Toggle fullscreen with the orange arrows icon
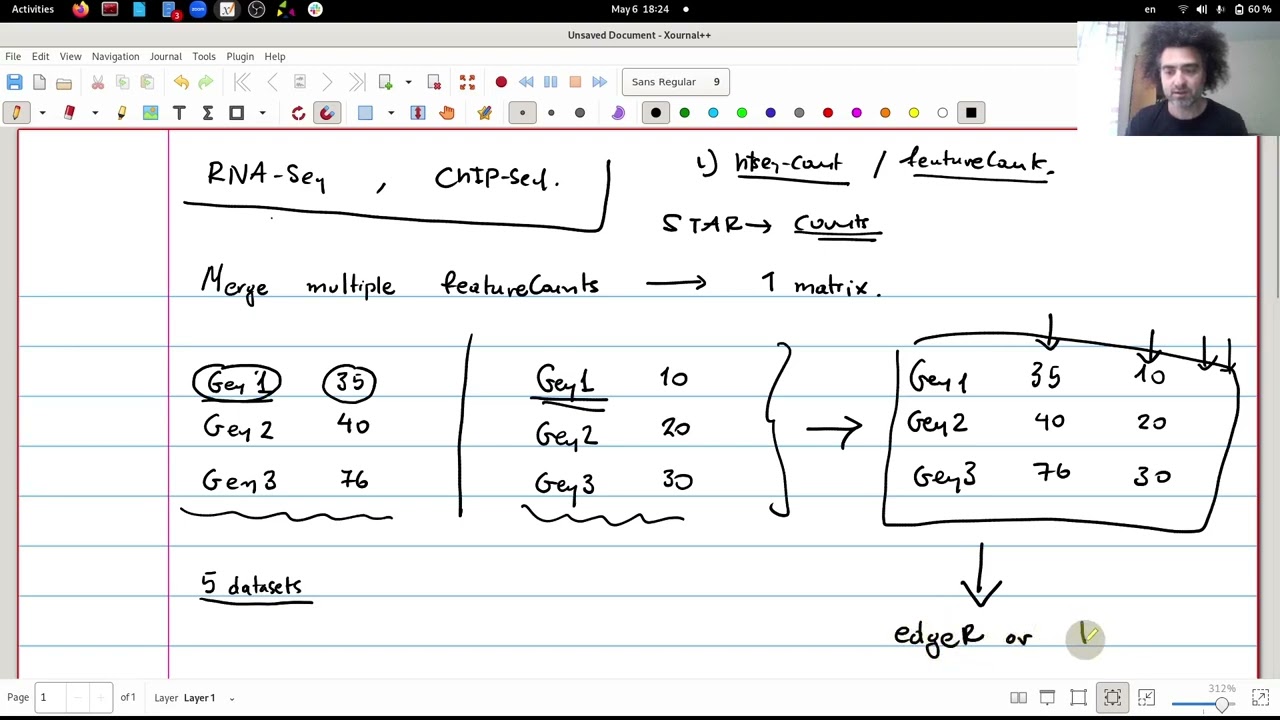This screenshot has height=720, width=1280. pos(467,82)
